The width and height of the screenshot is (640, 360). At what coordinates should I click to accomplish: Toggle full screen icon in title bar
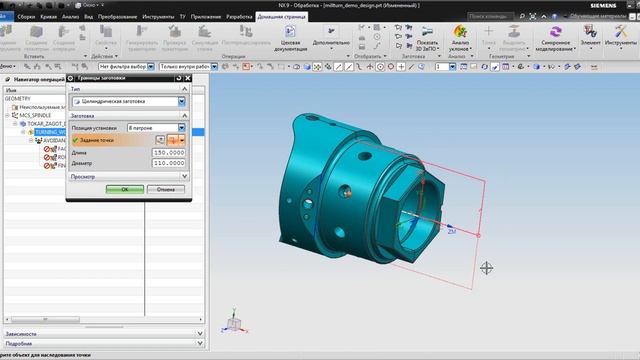coord(533,16)
